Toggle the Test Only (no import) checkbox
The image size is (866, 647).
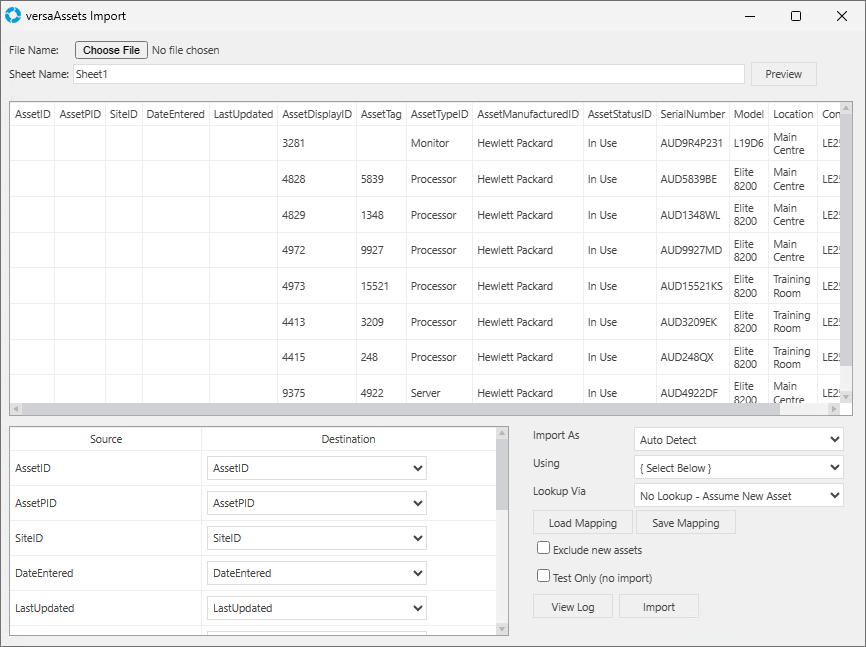coord(544,576)
